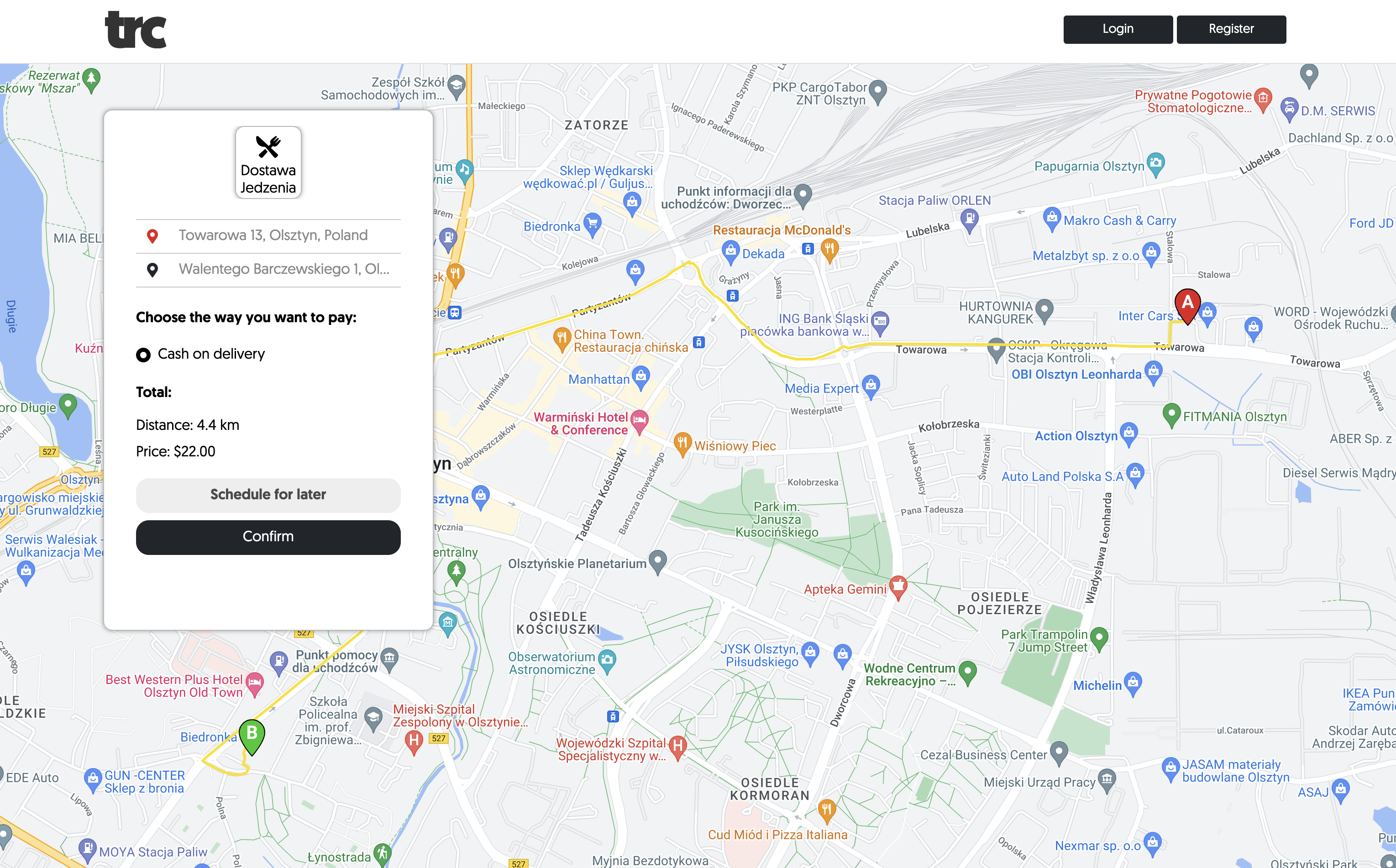The height and width of the screenshot is (868, 1396).
Task: Click the Papugarnia Olsztyn camera pin
Action: (x=1155, y=164)
